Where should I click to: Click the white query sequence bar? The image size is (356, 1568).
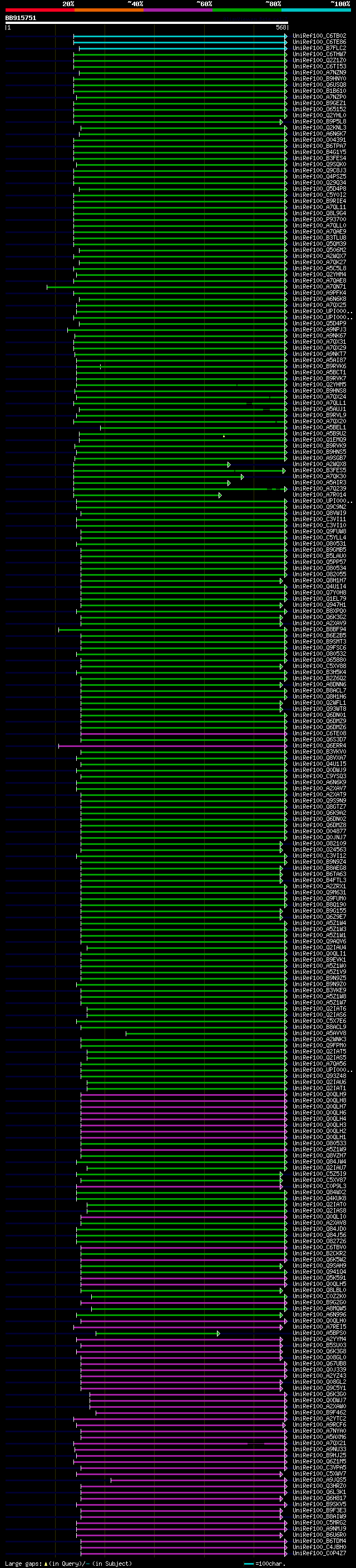147,23
